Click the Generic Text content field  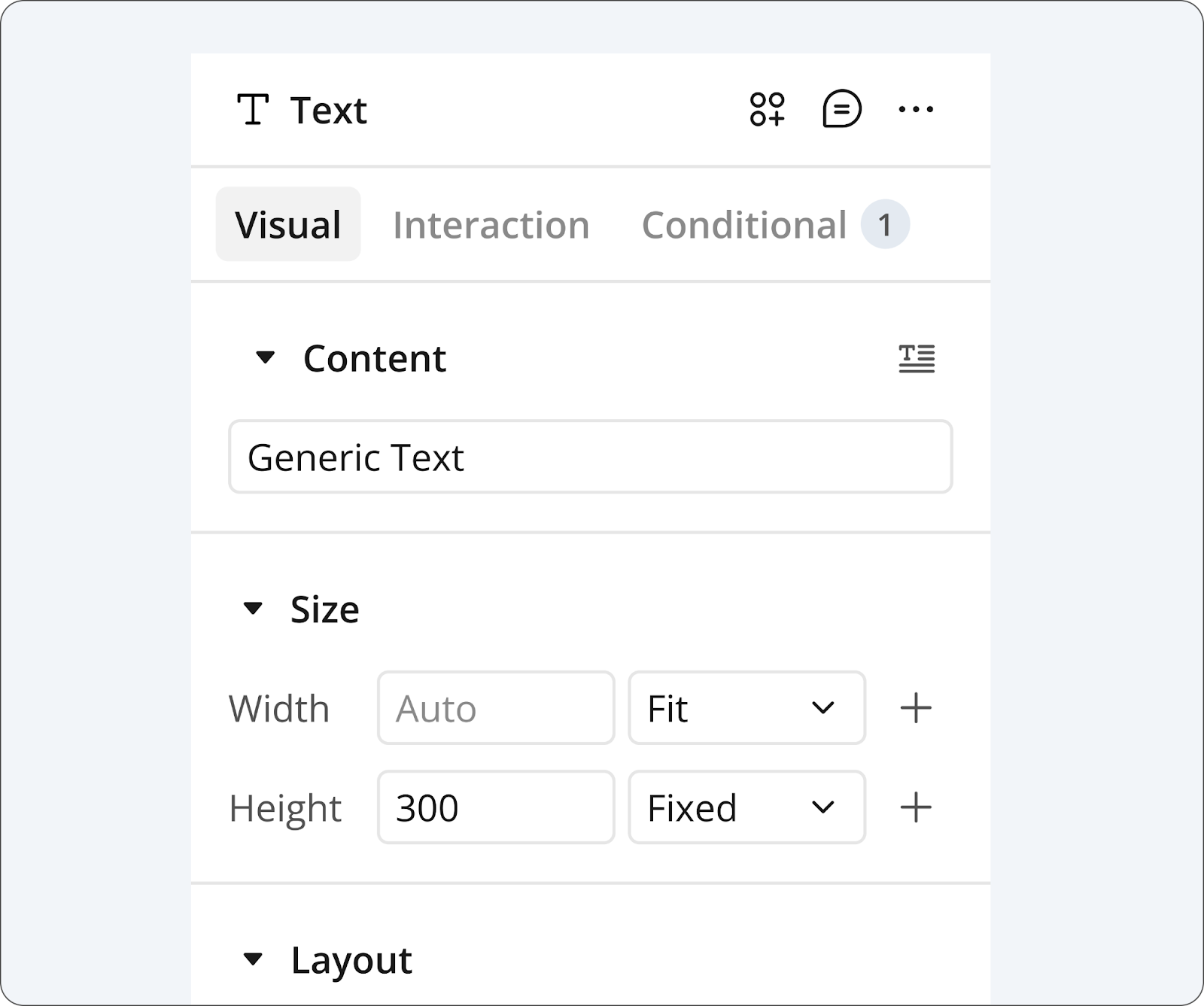click(x=590, y=457)
